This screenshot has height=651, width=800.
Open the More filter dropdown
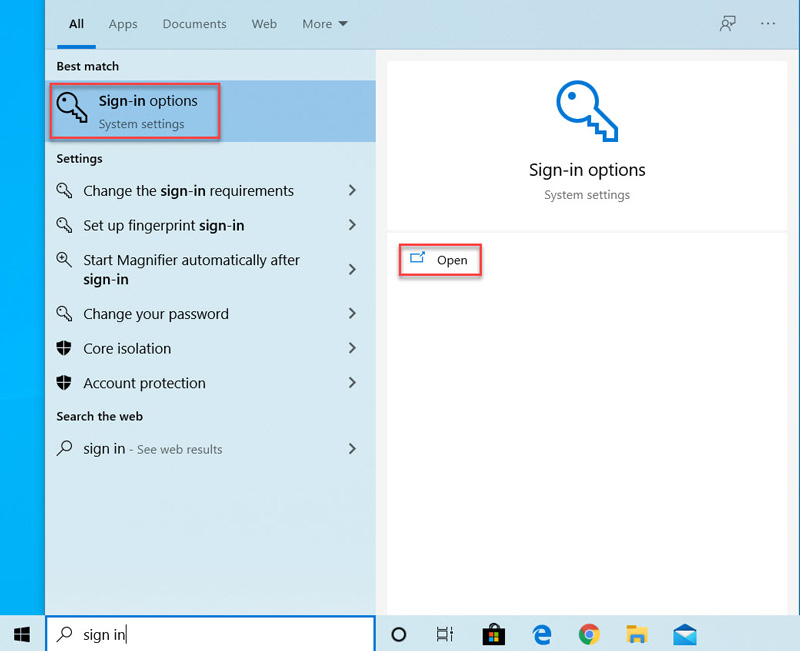(324, 23)
